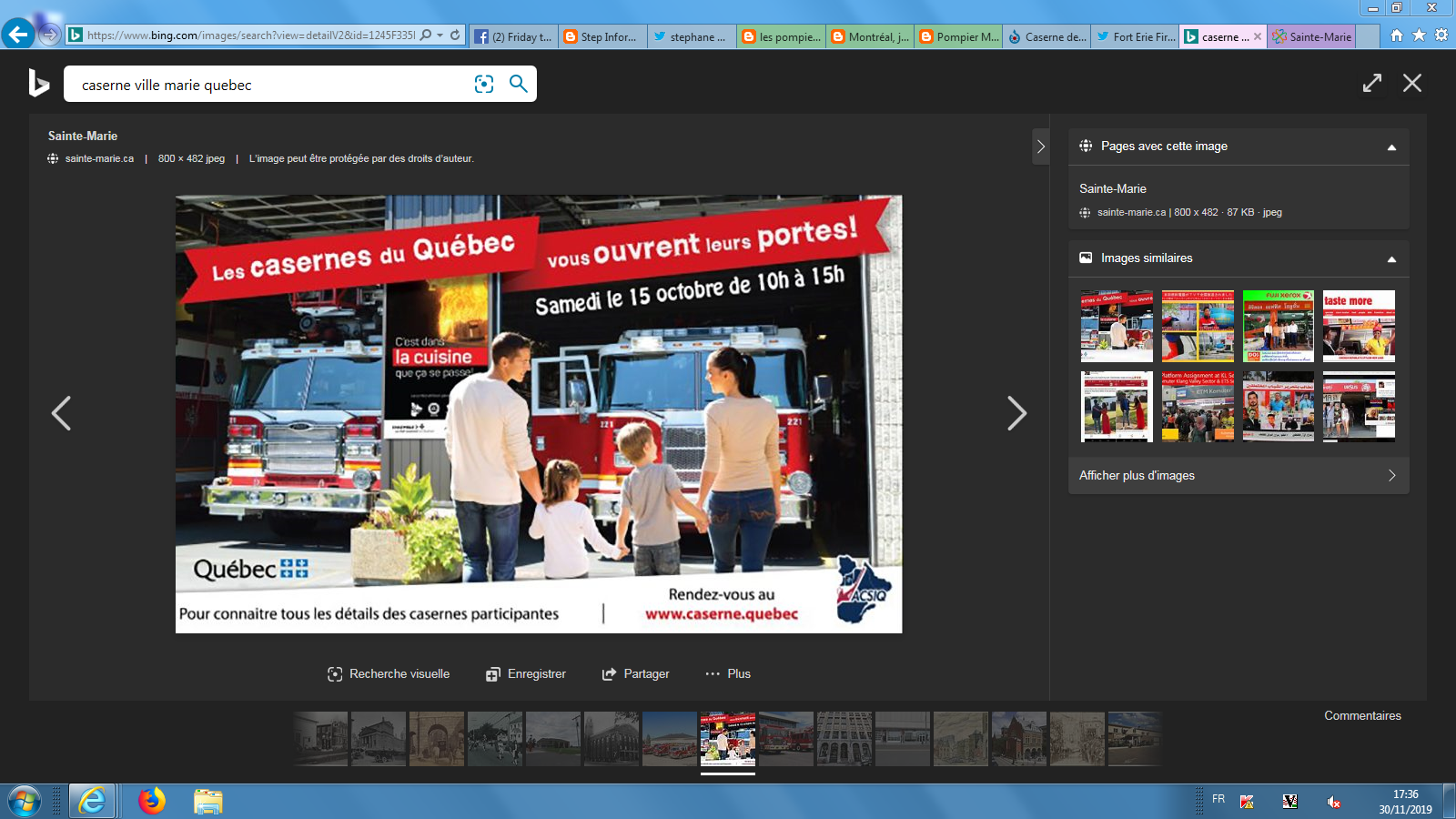Select first similar image thumbnail with fire truck
1456x819 pixels.
click(1117, 326)
